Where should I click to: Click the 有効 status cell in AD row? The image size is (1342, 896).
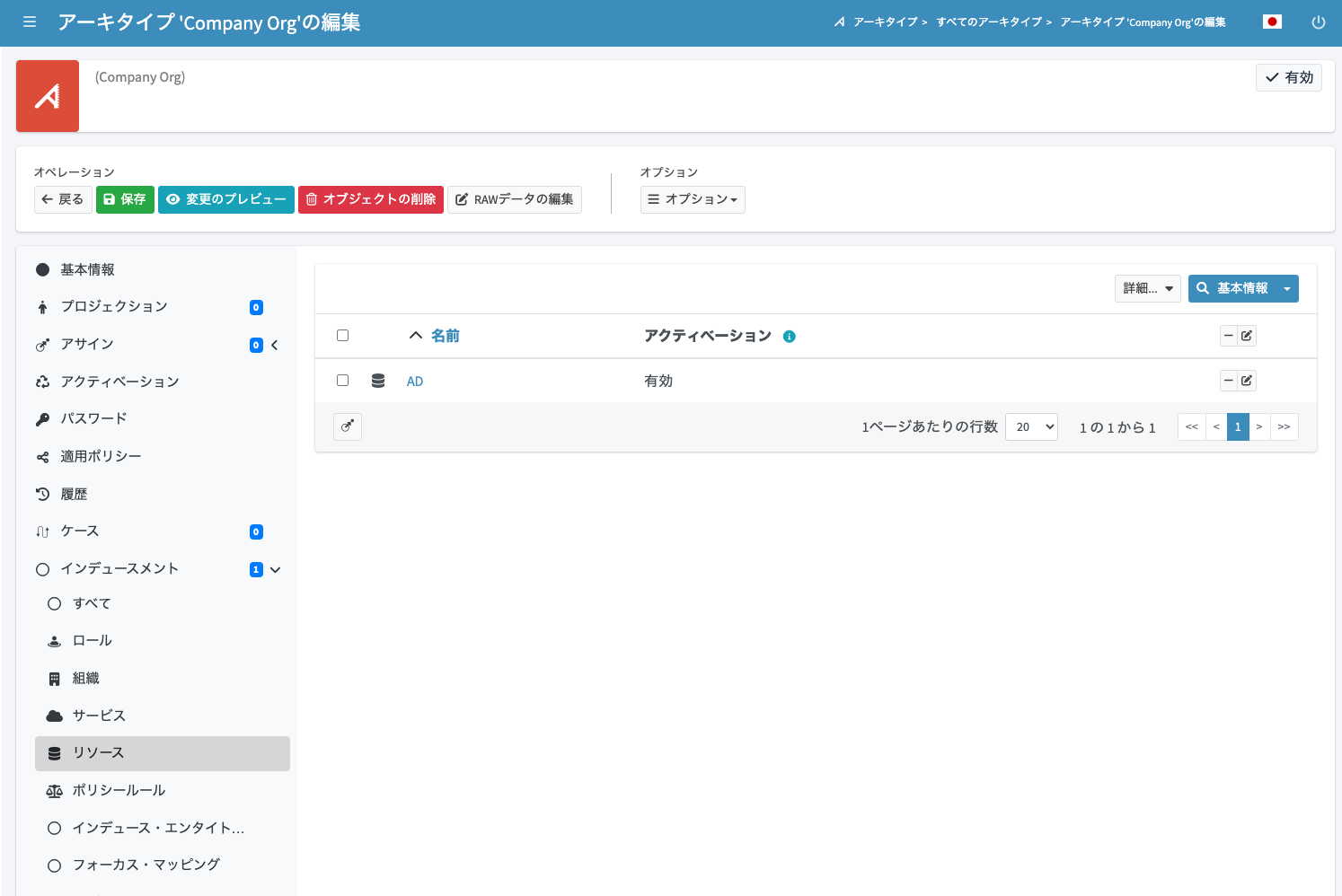coord(658,381)
